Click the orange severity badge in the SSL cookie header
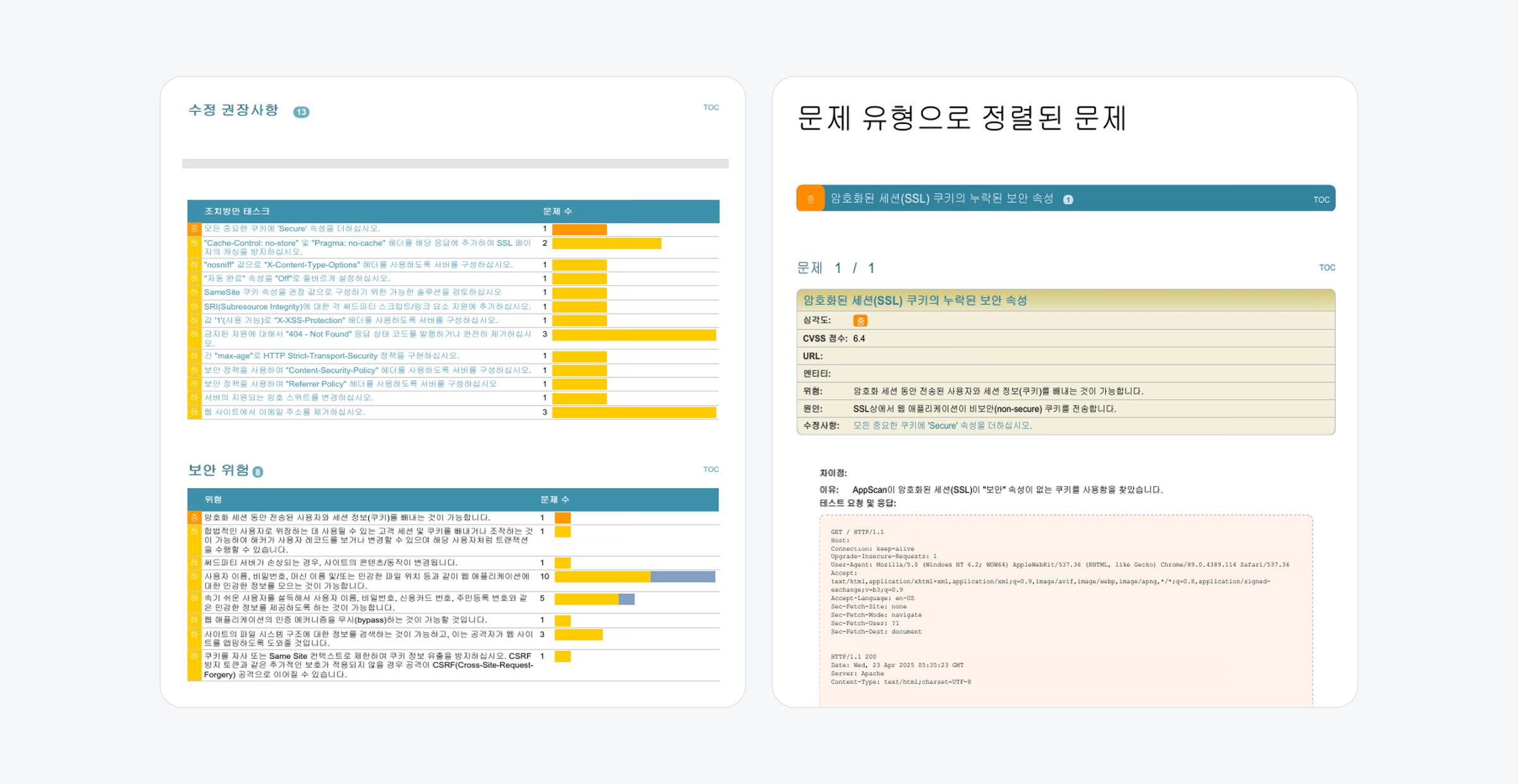Screen dimensions: 1518x784 tap(810, 199)
